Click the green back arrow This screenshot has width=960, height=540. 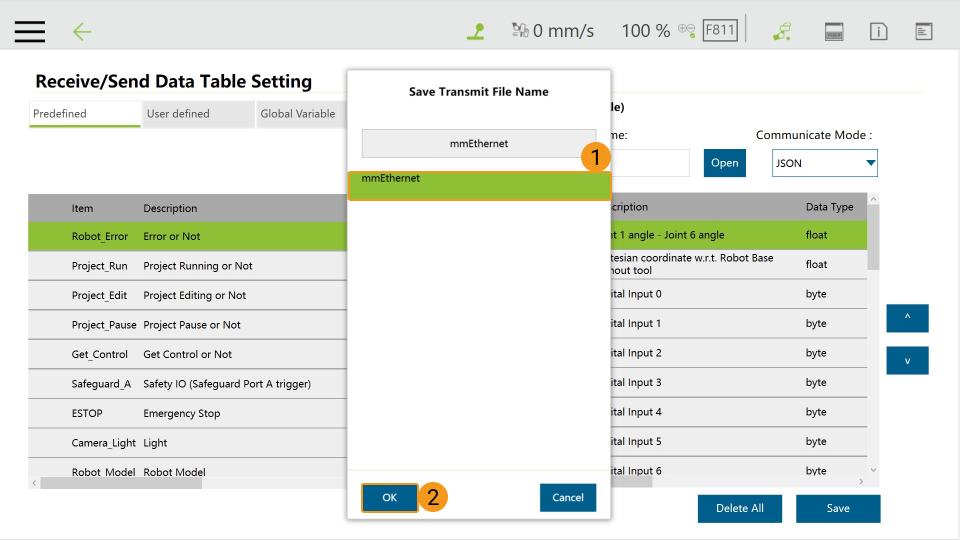tap(82, 31)
